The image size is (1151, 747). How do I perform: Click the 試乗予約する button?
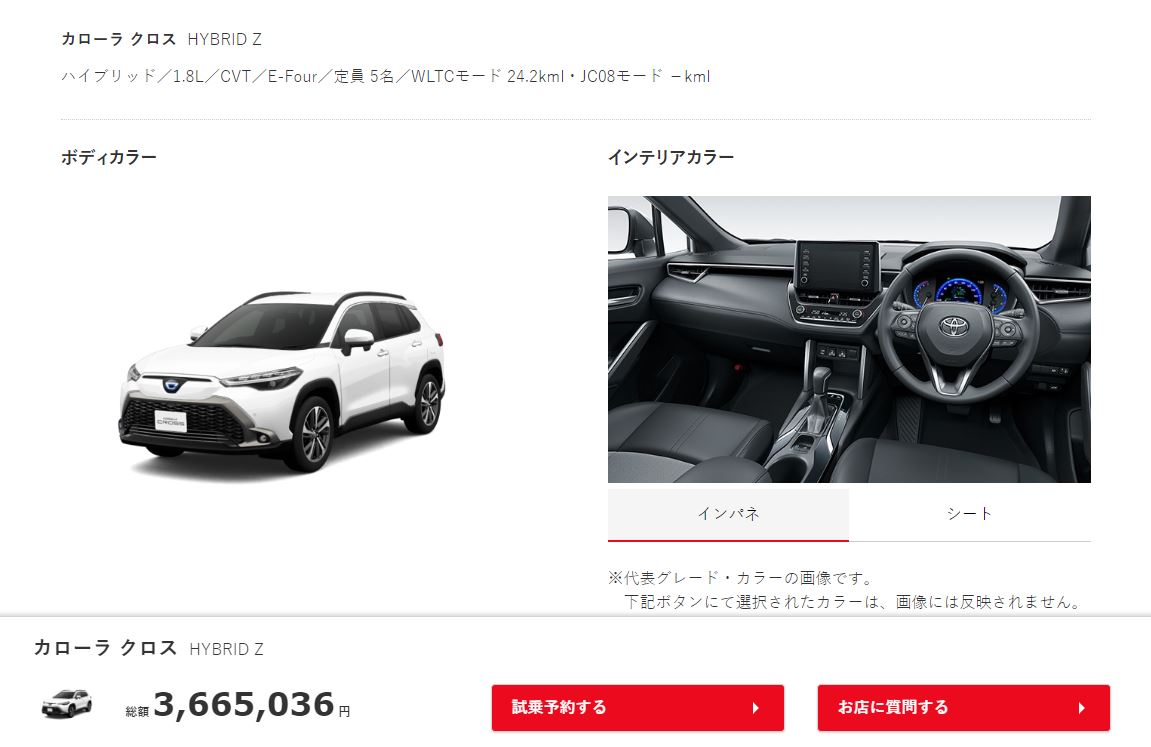coord(638,707)
